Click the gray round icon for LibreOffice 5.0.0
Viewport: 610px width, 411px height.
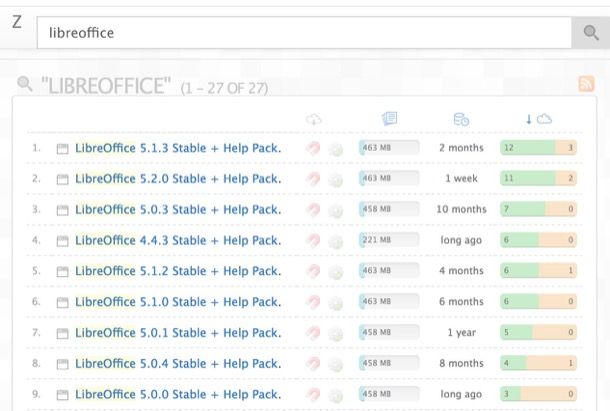[x=336, y=395]
